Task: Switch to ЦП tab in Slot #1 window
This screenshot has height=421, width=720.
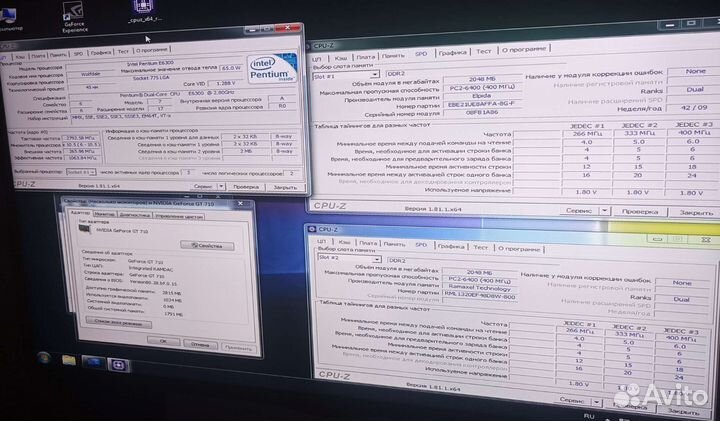Action: (317, 59)
